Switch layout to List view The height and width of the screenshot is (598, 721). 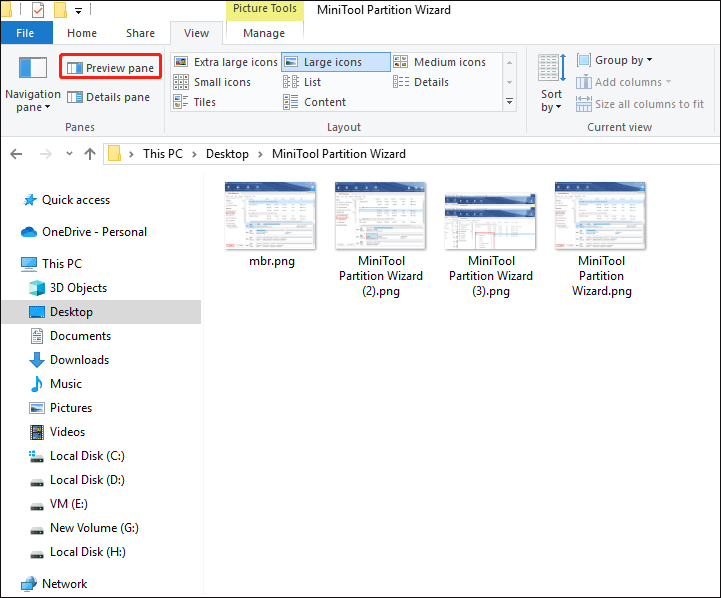(x=302, y=82)
